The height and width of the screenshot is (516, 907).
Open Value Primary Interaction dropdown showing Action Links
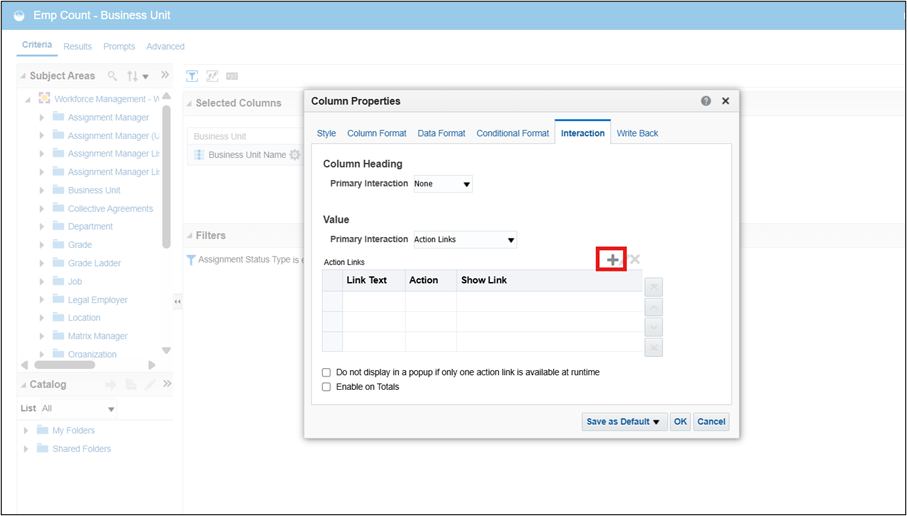[x=464, y=240]
